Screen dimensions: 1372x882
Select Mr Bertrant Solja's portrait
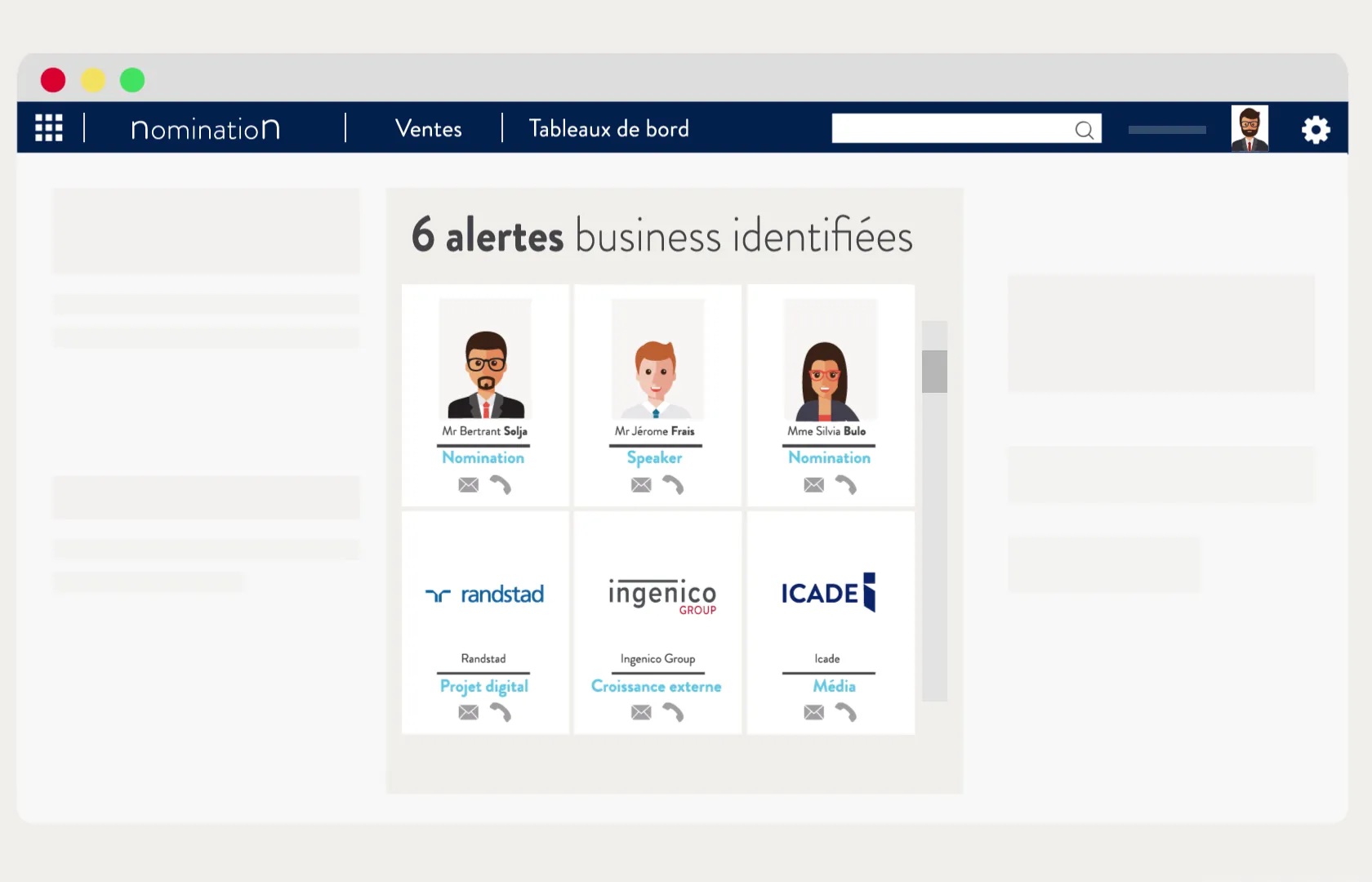click(485, 359)
